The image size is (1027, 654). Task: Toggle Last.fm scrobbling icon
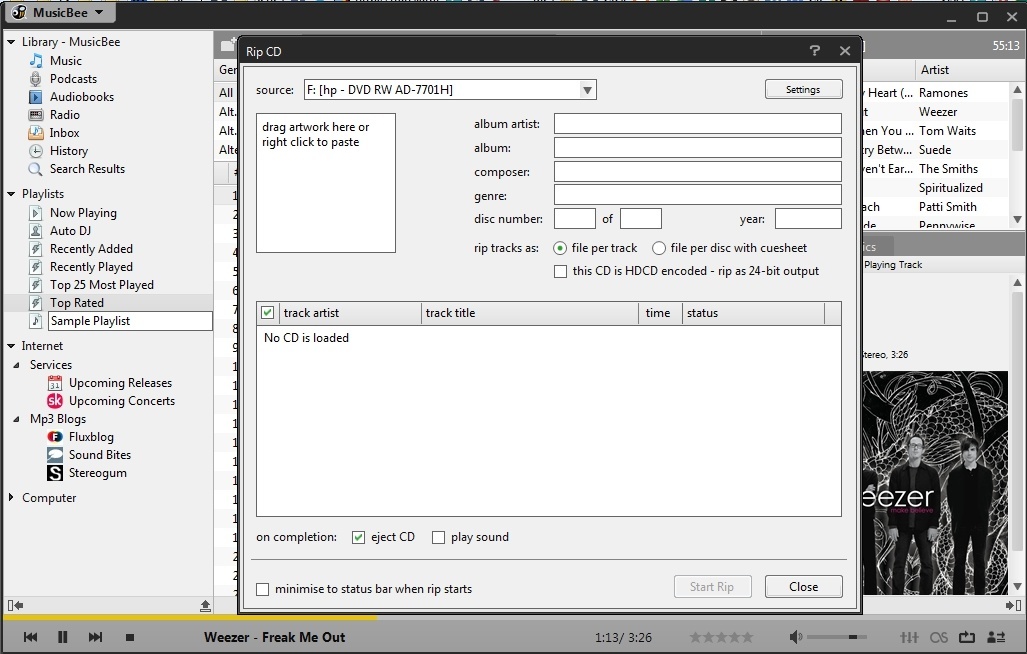[939, 637]
